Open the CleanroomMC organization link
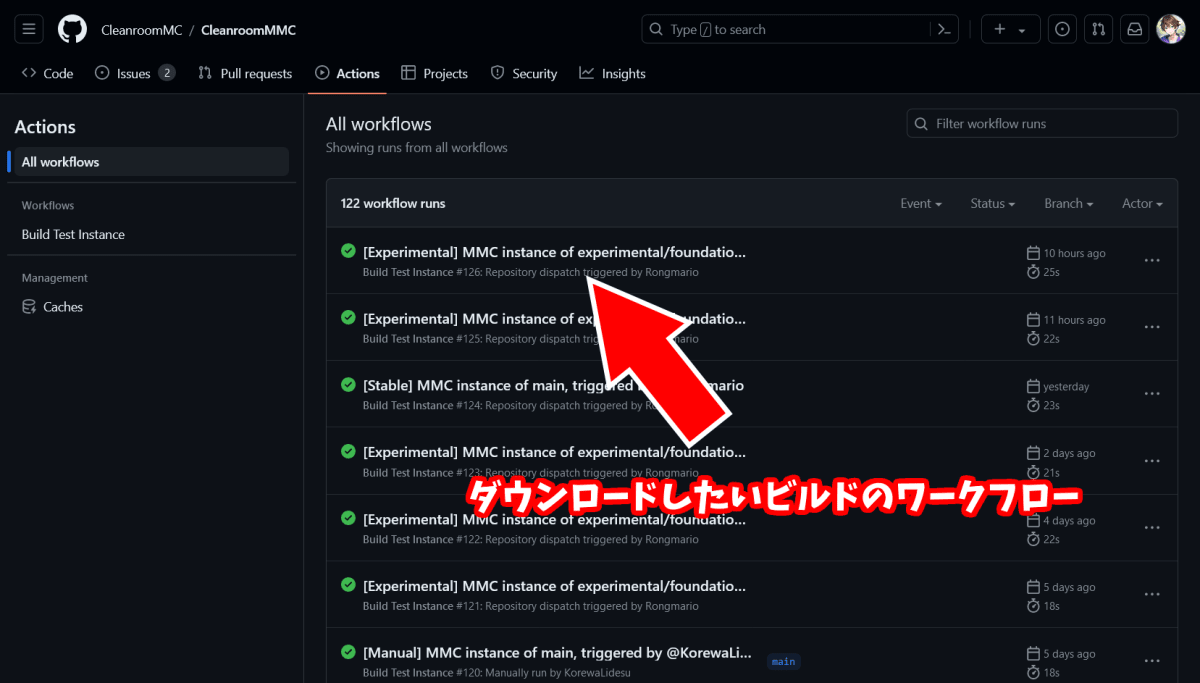The height and width of the screenshot is (683, 1200). (142, 30)
